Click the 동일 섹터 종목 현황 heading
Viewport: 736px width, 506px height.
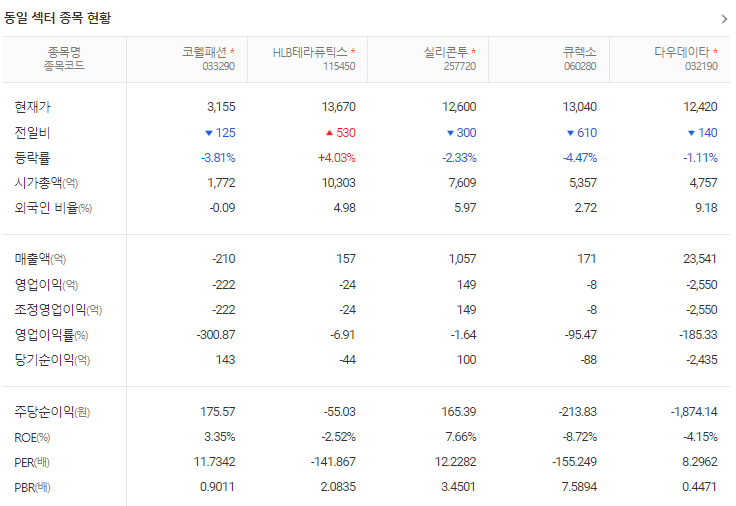pyautogui.click(x=57, y=18)
